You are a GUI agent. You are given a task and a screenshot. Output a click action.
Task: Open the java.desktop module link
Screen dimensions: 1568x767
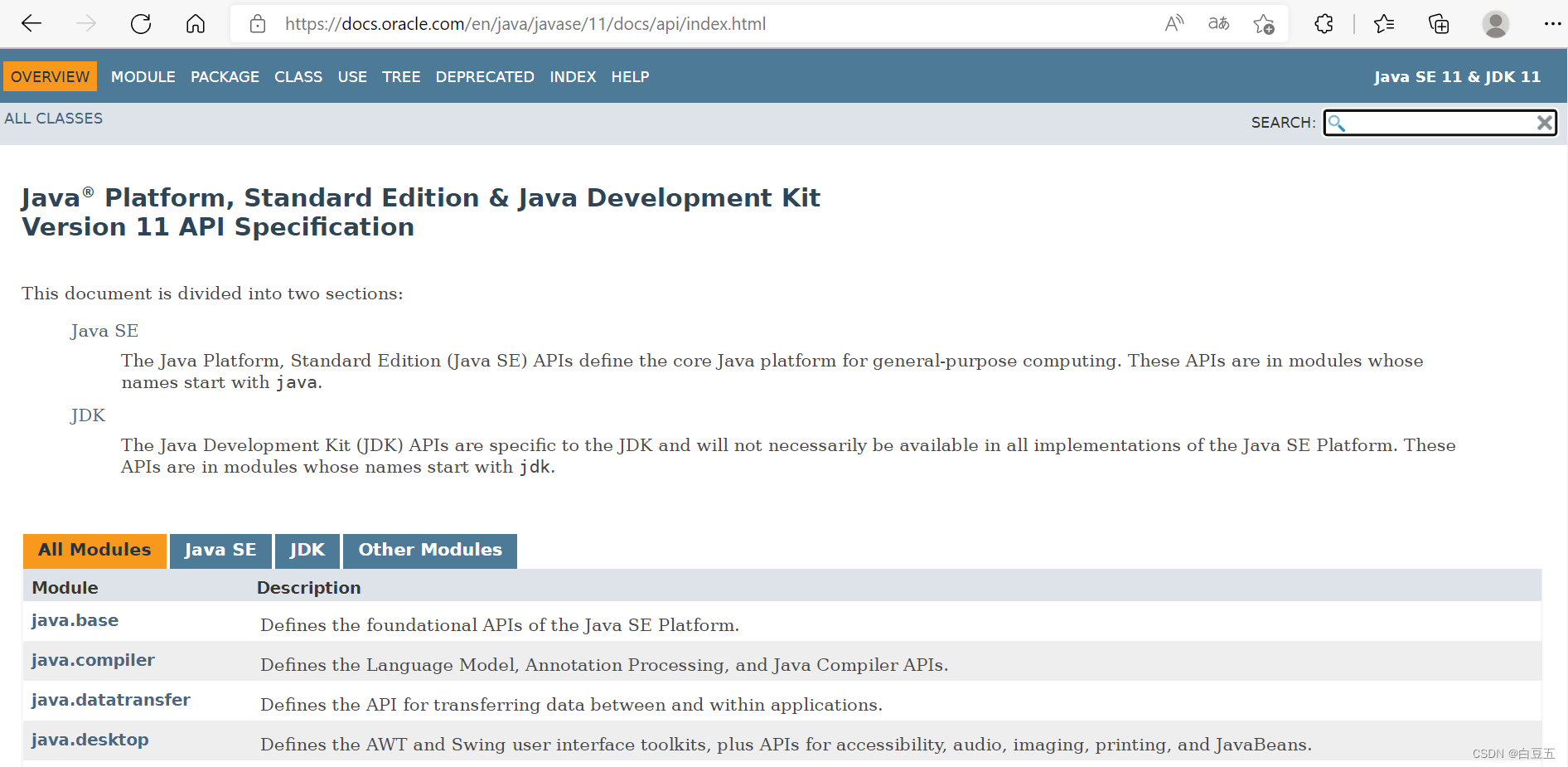(x=90, y=740)
